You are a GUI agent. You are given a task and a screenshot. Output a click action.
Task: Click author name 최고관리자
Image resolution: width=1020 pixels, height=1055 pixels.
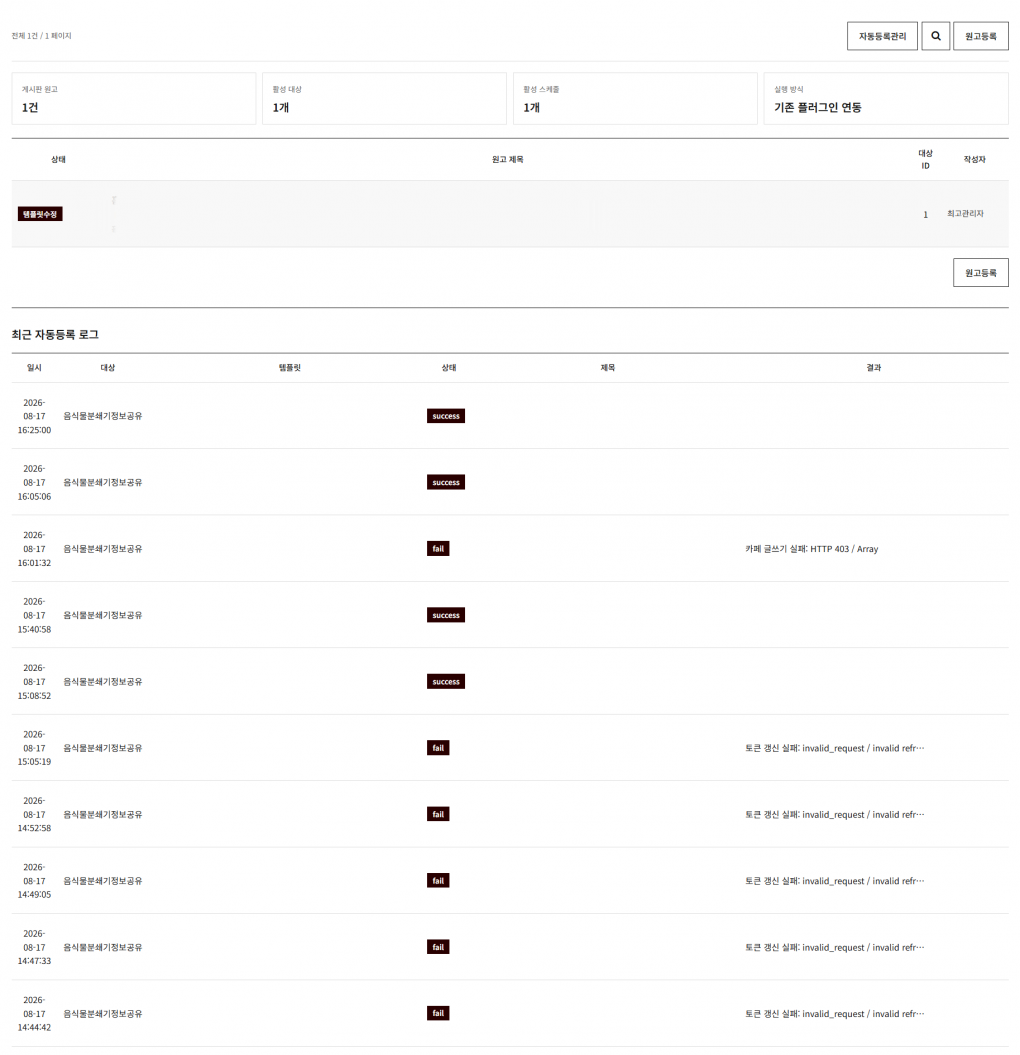point(965,214)
